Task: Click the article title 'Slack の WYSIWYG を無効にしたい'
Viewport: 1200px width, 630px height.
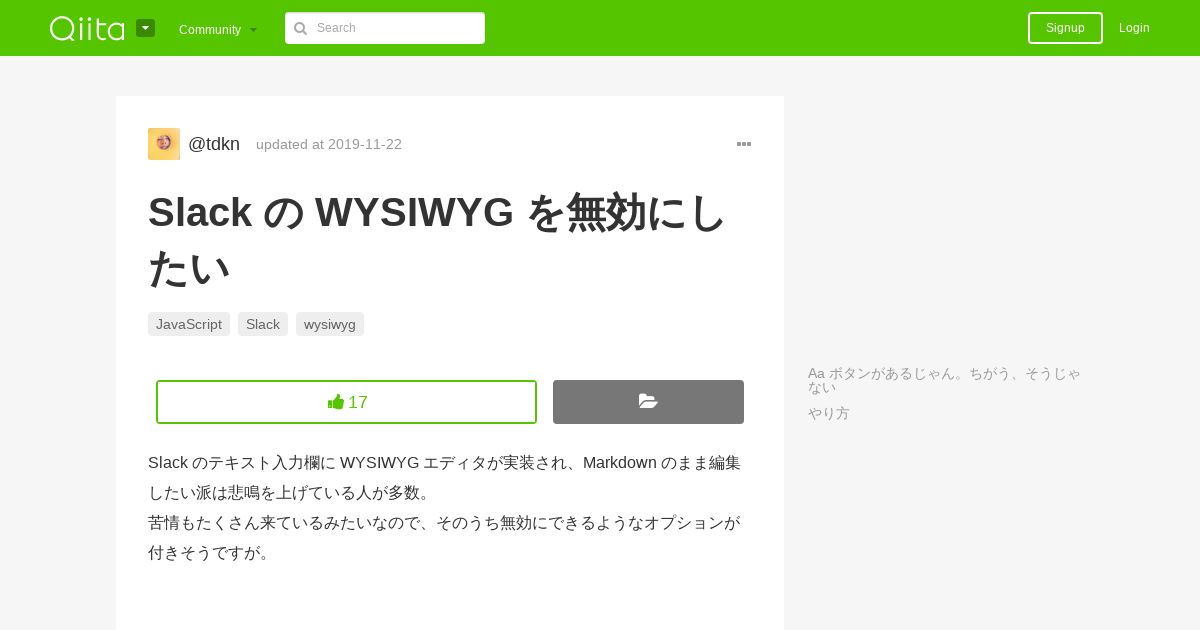Action: click(437, 240)
